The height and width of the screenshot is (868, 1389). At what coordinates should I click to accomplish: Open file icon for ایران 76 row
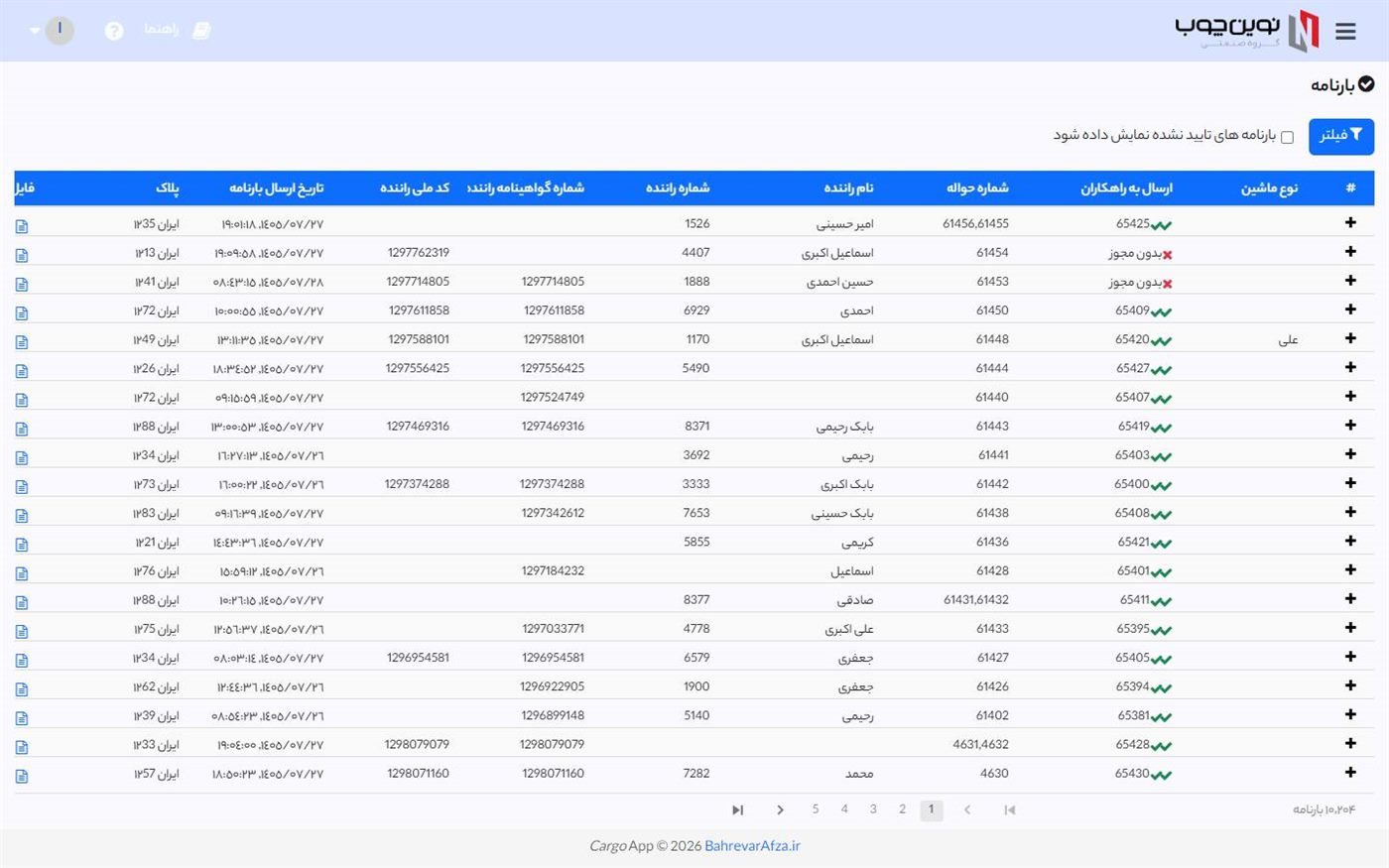(x=22, y=573)
